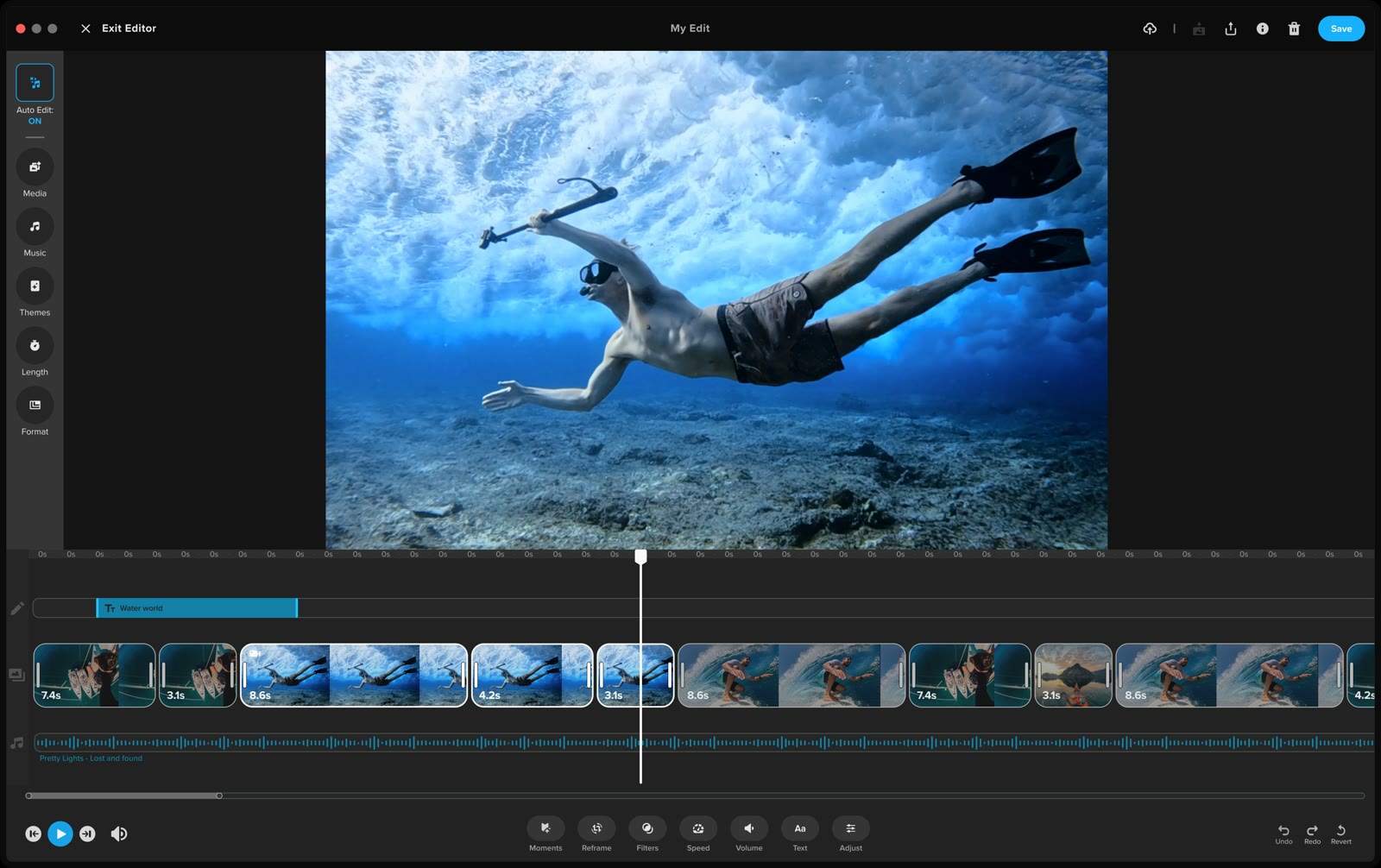Open the Speed tool
This screenshot has height=868, width=1381.
tap(698, 828)
